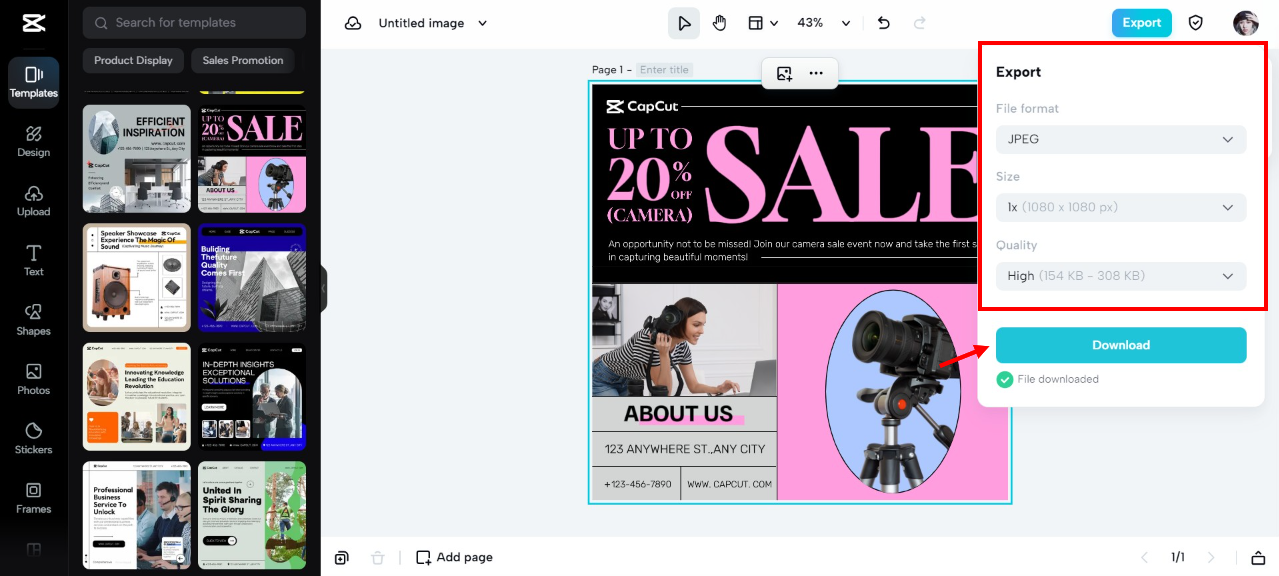
Task: Click the Add page button
Action: pos(454,557)
